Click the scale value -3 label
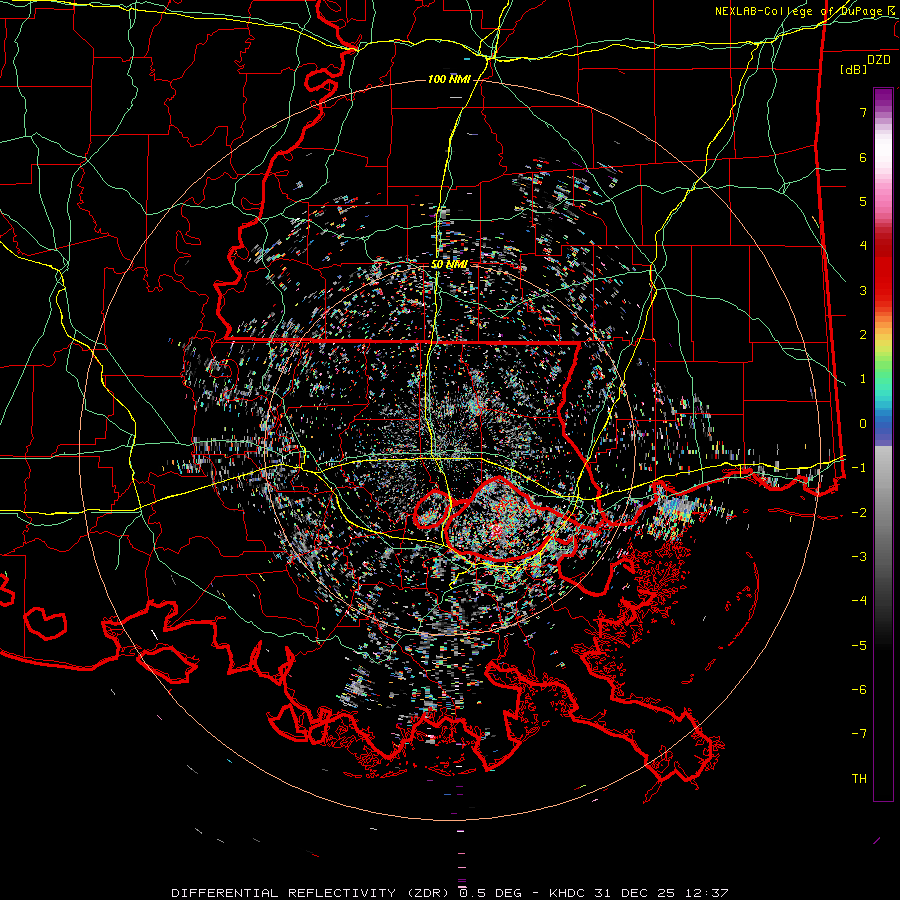This screenshot has height=900, width=900. click(859, 557)
